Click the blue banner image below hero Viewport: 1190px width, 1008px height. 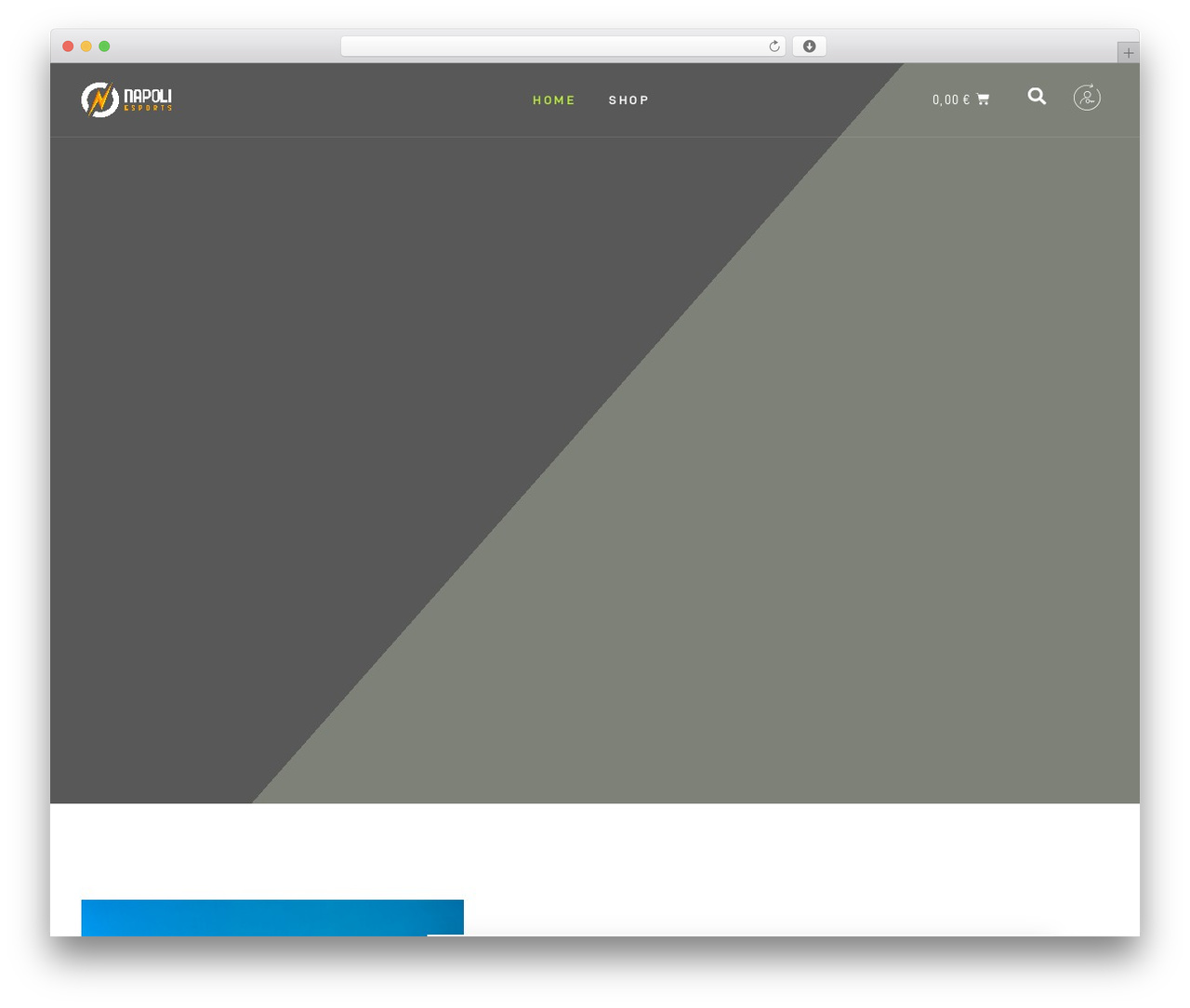[272, 918]
